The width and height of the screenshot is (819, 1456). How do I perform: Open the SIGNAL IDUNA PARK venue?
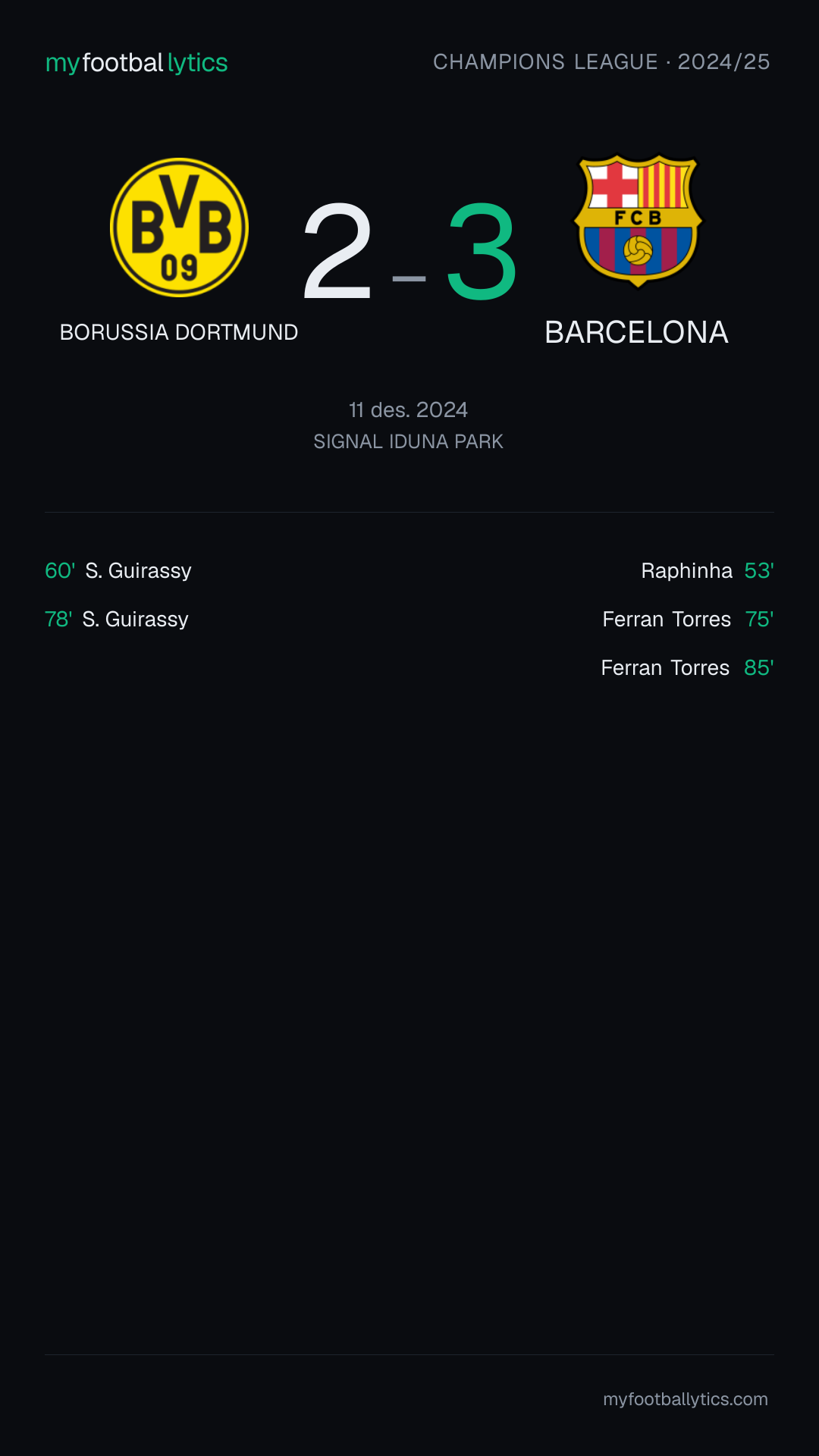click(409, 441)
